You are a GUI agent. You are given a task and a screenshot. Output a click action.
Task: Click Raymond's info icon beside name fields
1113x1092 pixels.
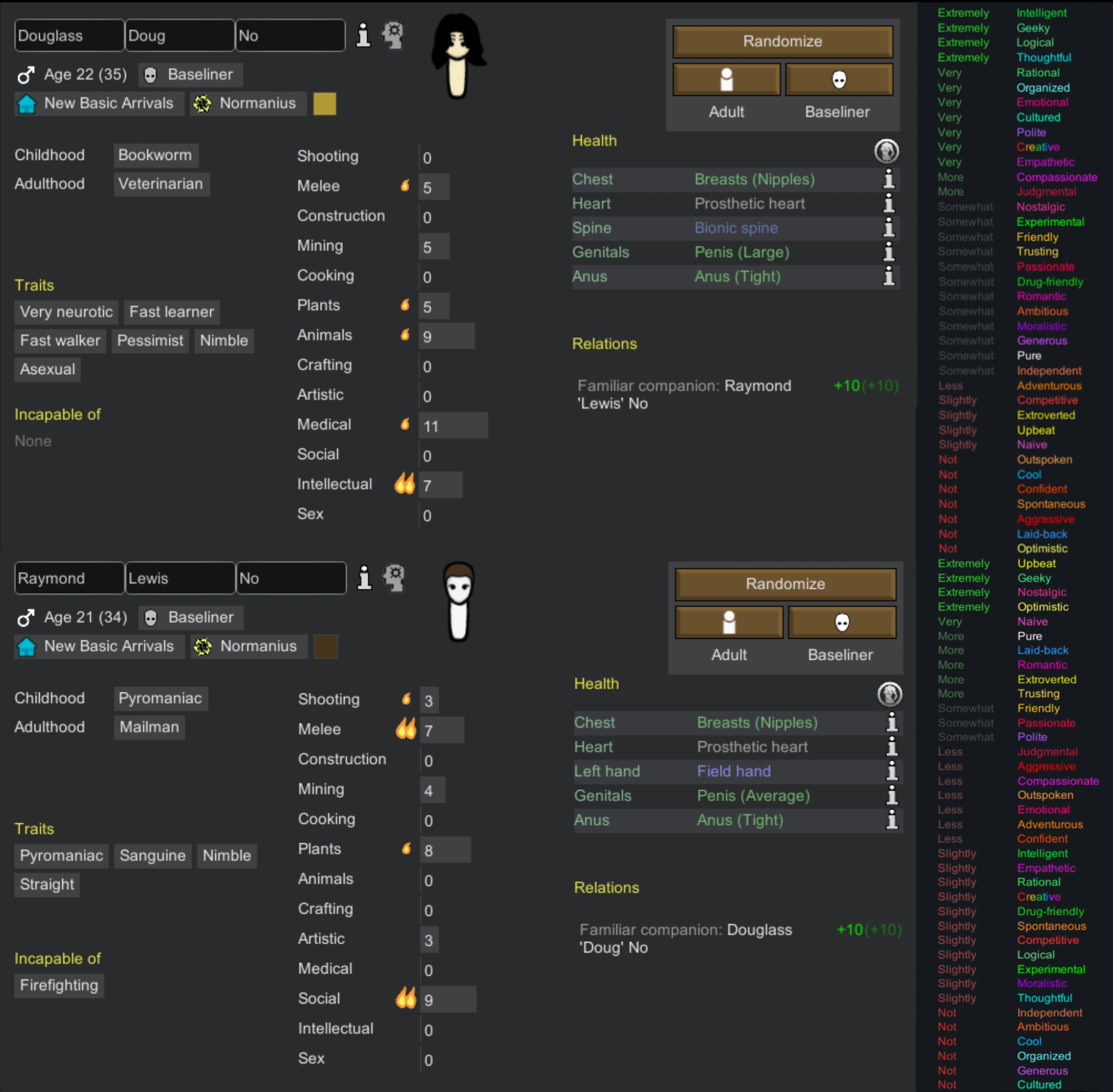click(x=364, y=578)
